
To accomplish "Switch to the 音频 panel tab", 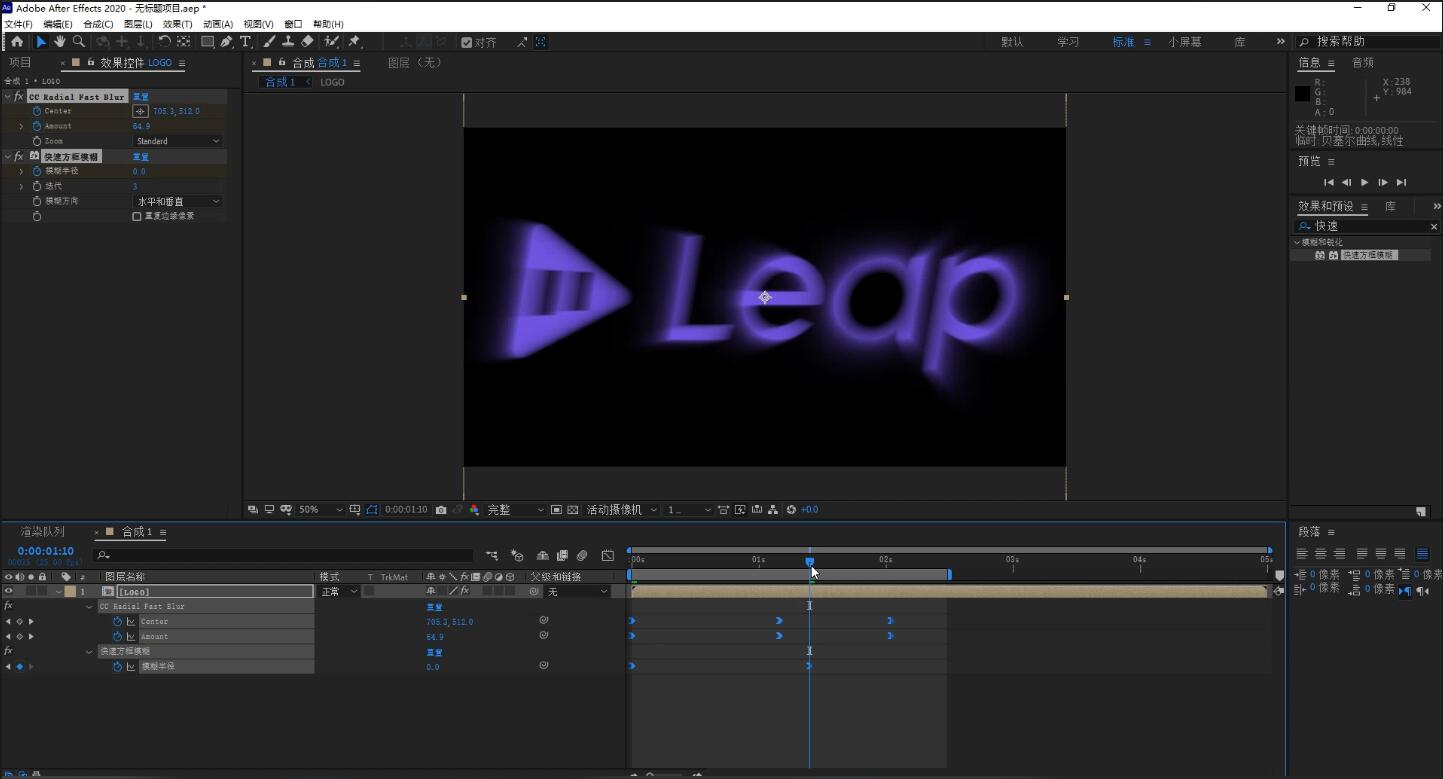I will click(1363, 62).
